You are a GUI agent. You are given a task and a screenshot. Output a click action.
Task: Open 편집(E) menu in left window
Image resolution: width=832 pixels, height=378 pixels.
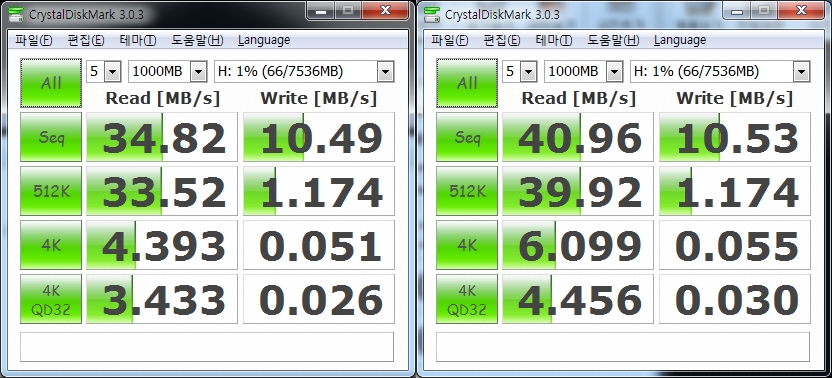86,40
